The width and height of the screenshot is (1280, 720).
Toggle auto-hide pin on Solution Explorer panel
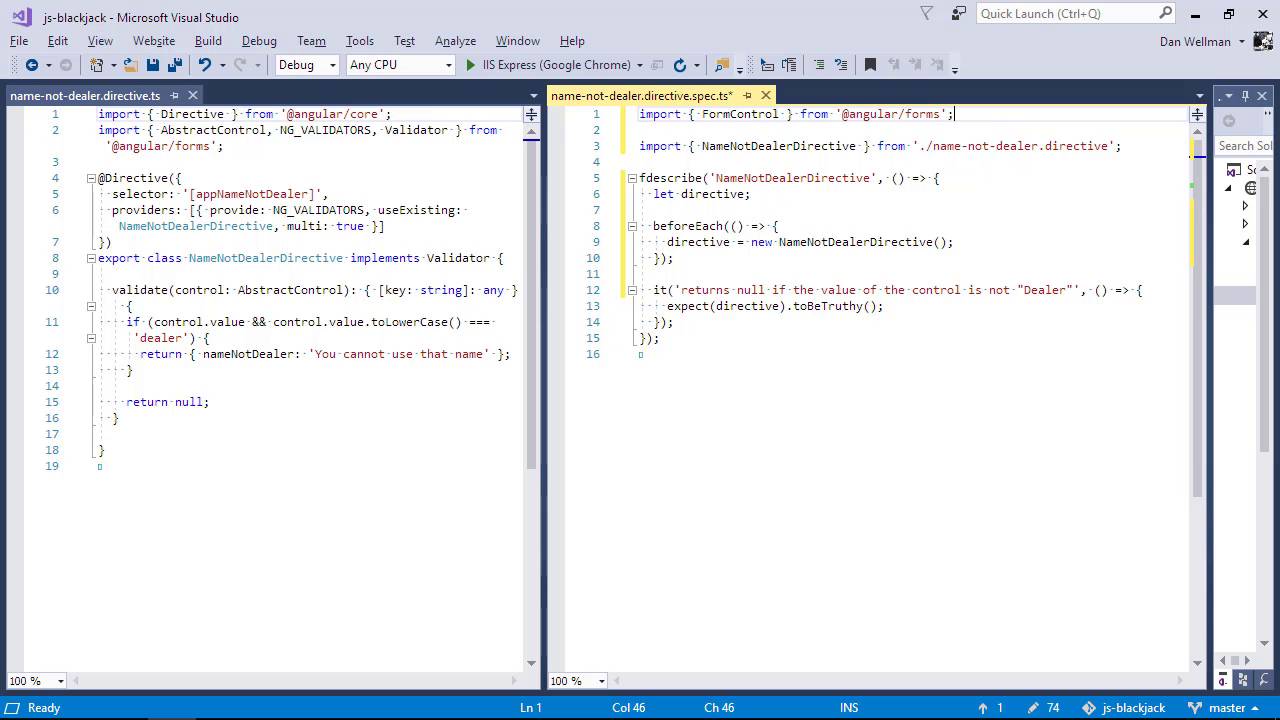tap(1245, 96)
